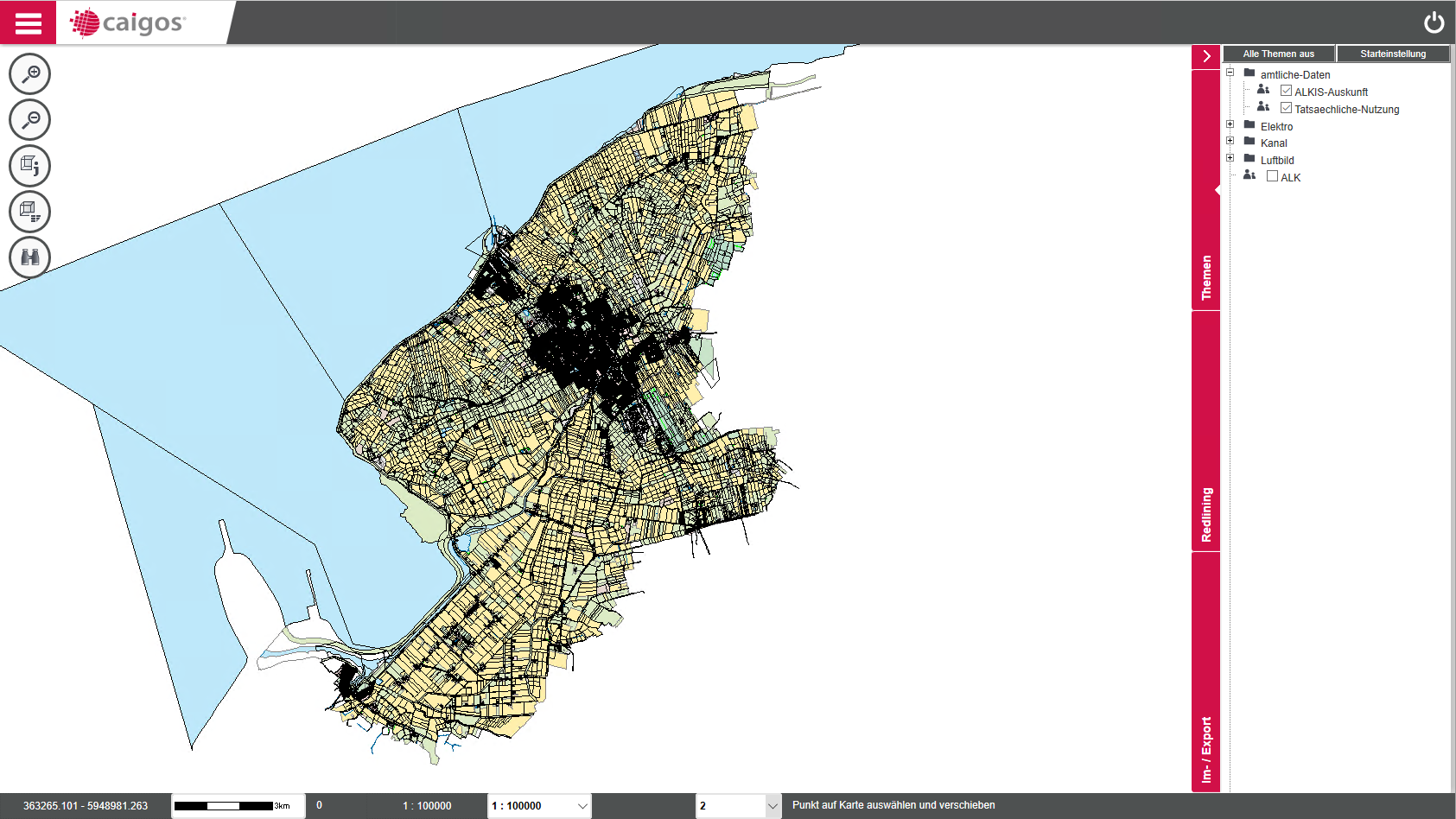Image resolution: width=1456 pixels, height=819 pixels.
Task: Switch to the Im-/Export tab
Action: 1206,749
